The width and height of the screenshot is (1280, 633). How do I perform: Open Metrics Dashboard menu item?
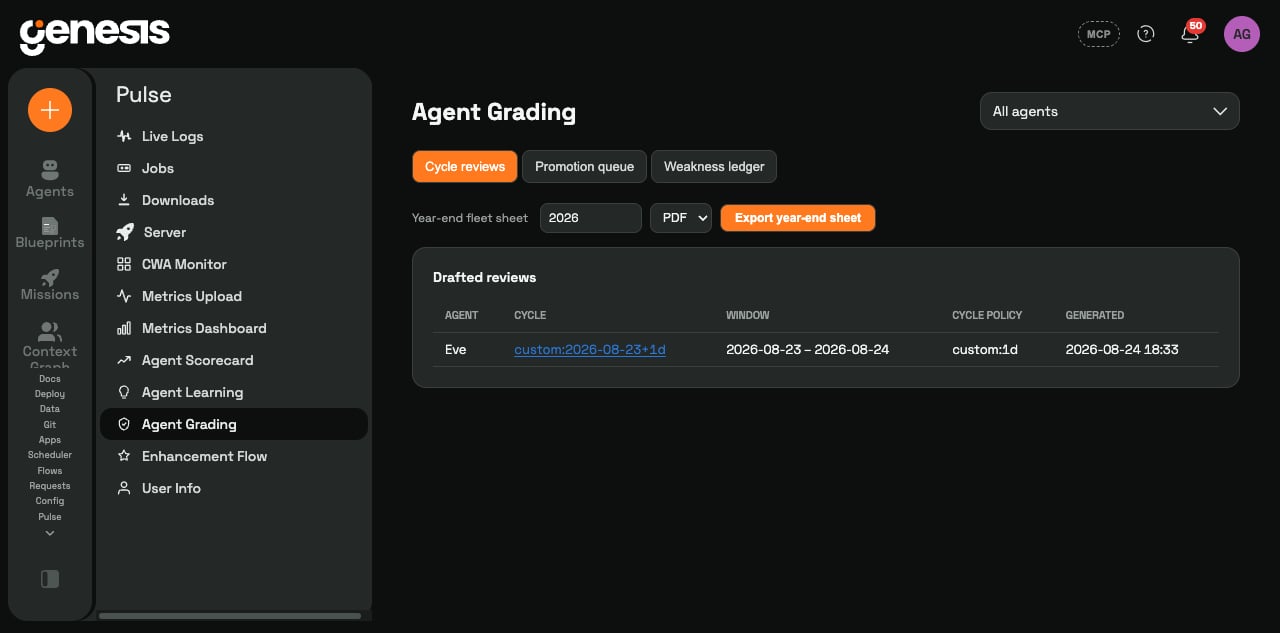click(234, 328)
